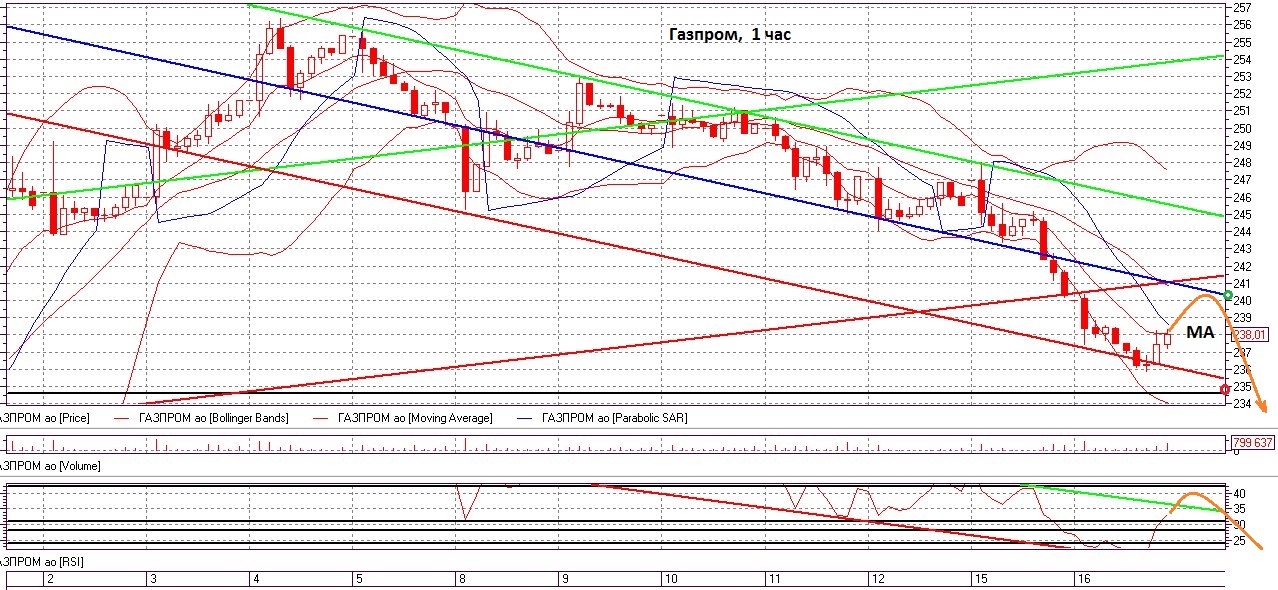
Task: Click date 5 on the time axis
Action: [359, 579]
